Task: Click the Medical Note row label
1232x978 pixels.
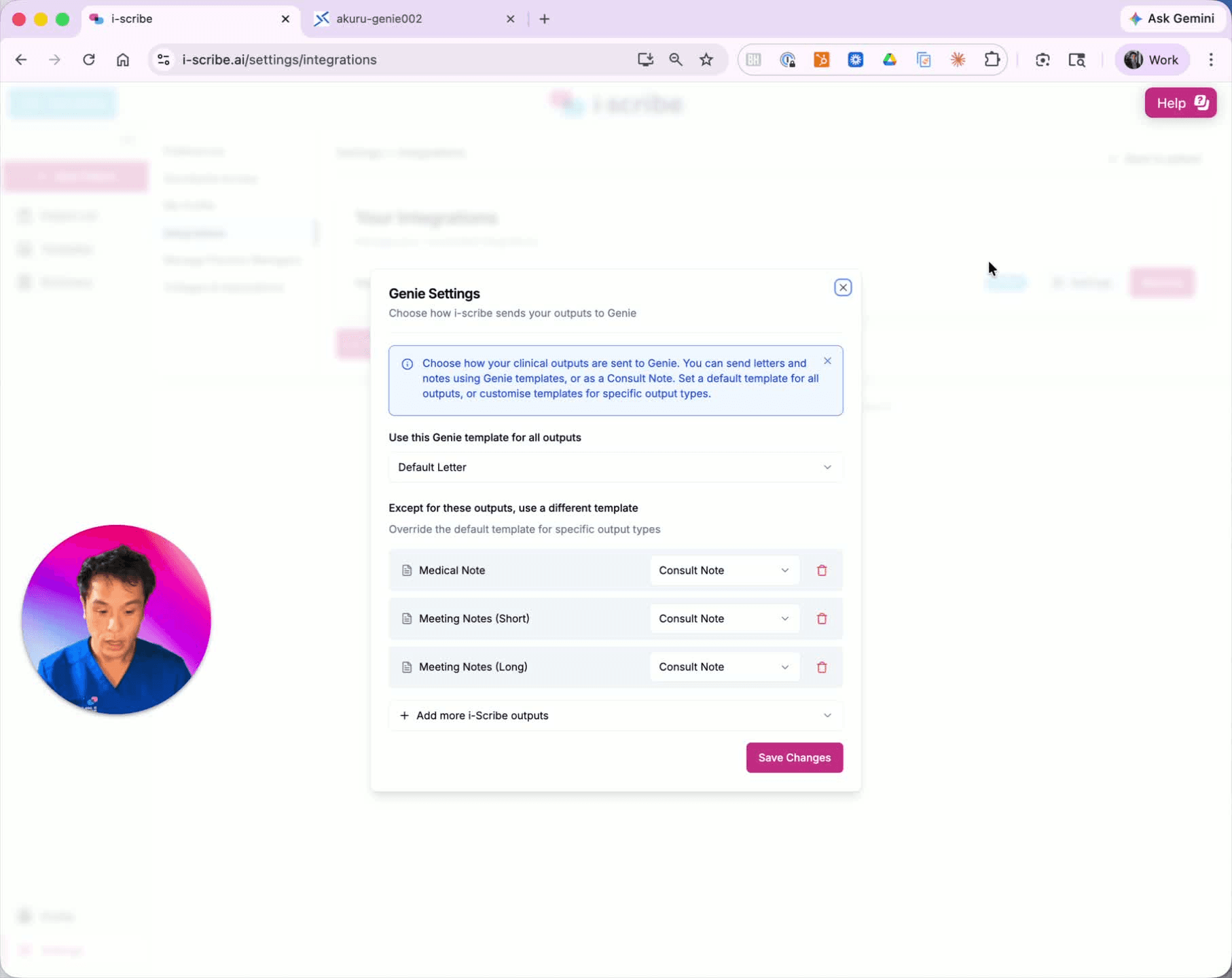Action: 452,570
